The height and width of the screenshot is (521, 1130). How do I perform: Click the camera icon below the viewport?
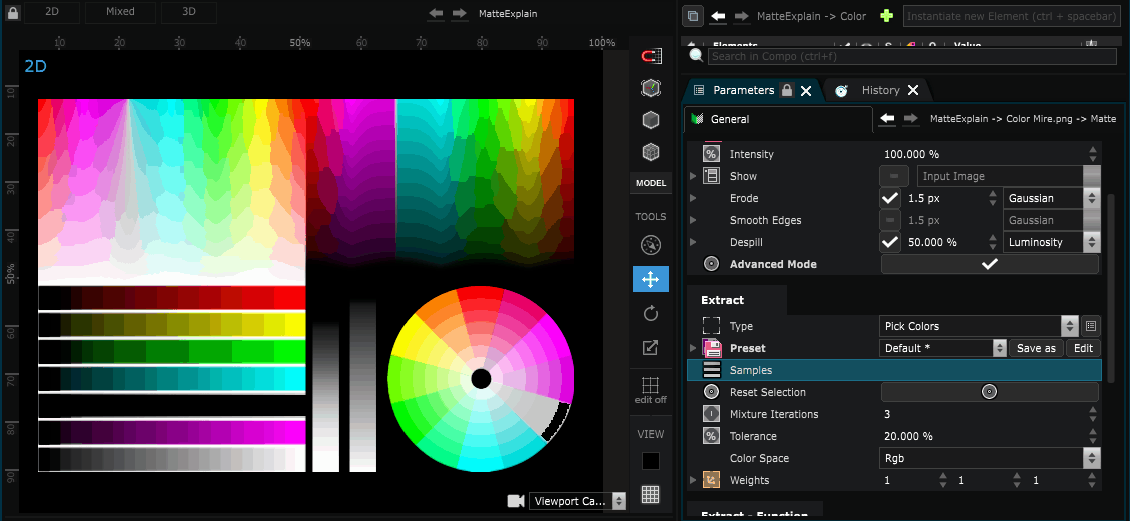515,501
